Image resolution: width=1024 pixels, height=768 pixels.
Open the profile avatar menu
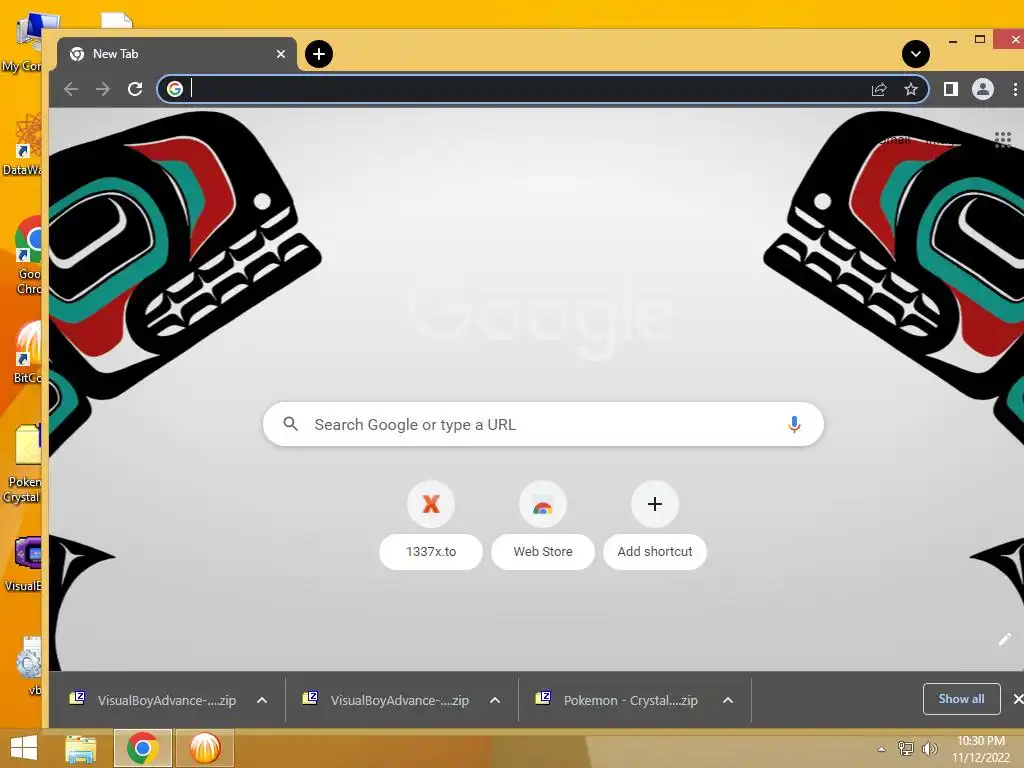(983, 89)
